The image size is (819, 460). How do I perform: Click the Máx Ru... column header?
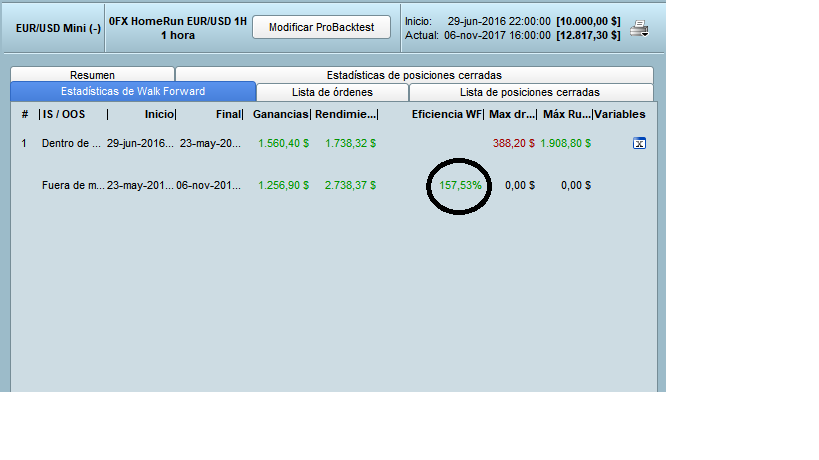click(x=567, y=114)
